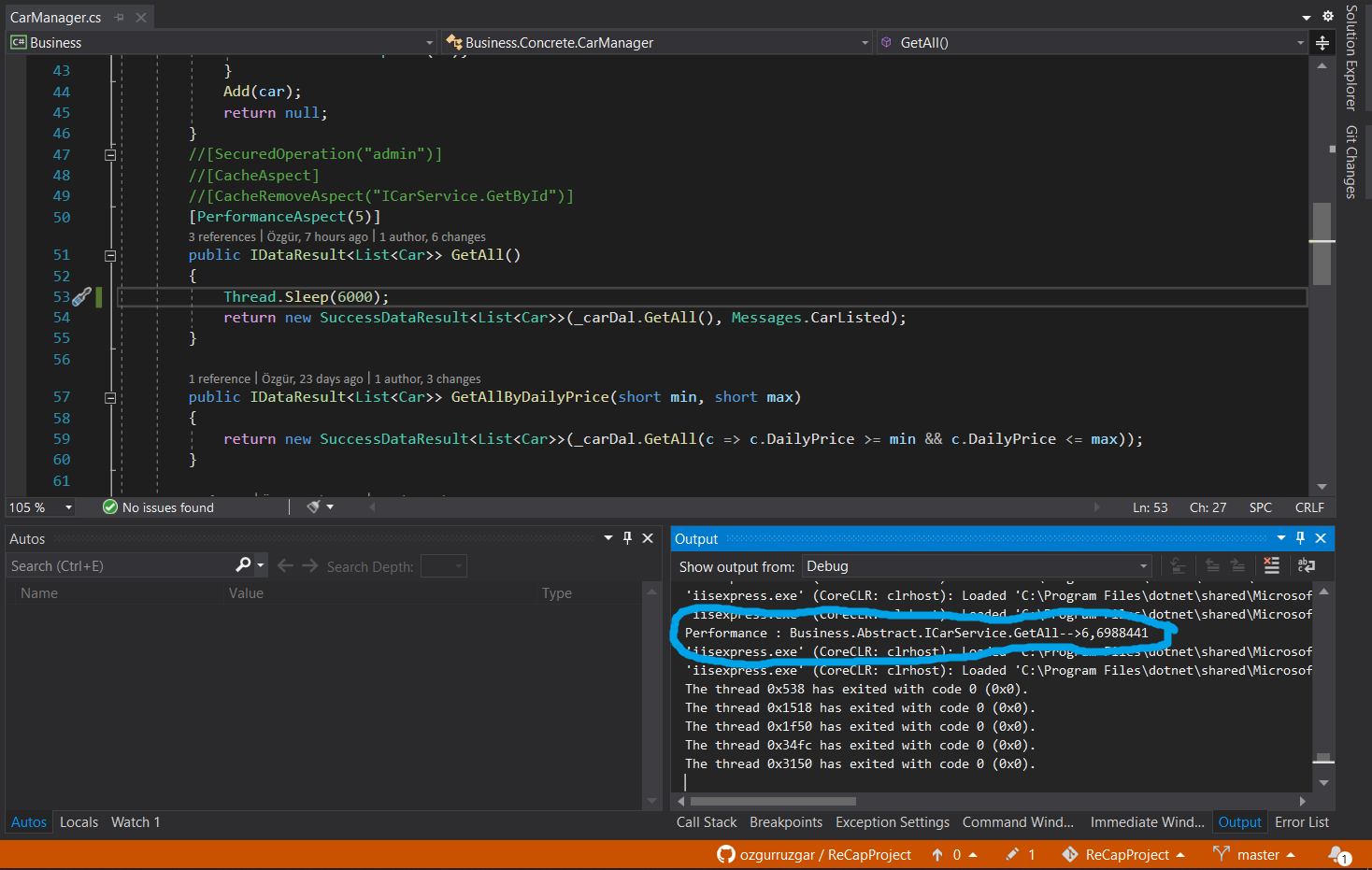Viewport: 1372px width, 870px height.
Task: Click the editor vertical scrollbar thumb
Action: click(x=1322, y=243)
